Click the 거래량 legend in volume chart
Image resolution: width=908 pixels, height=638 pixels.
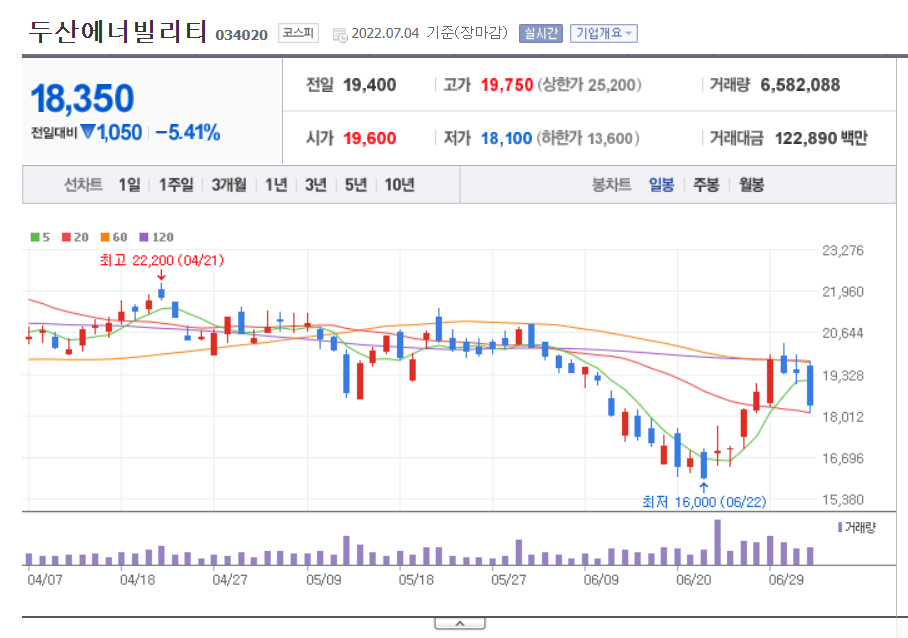(856, 527)
